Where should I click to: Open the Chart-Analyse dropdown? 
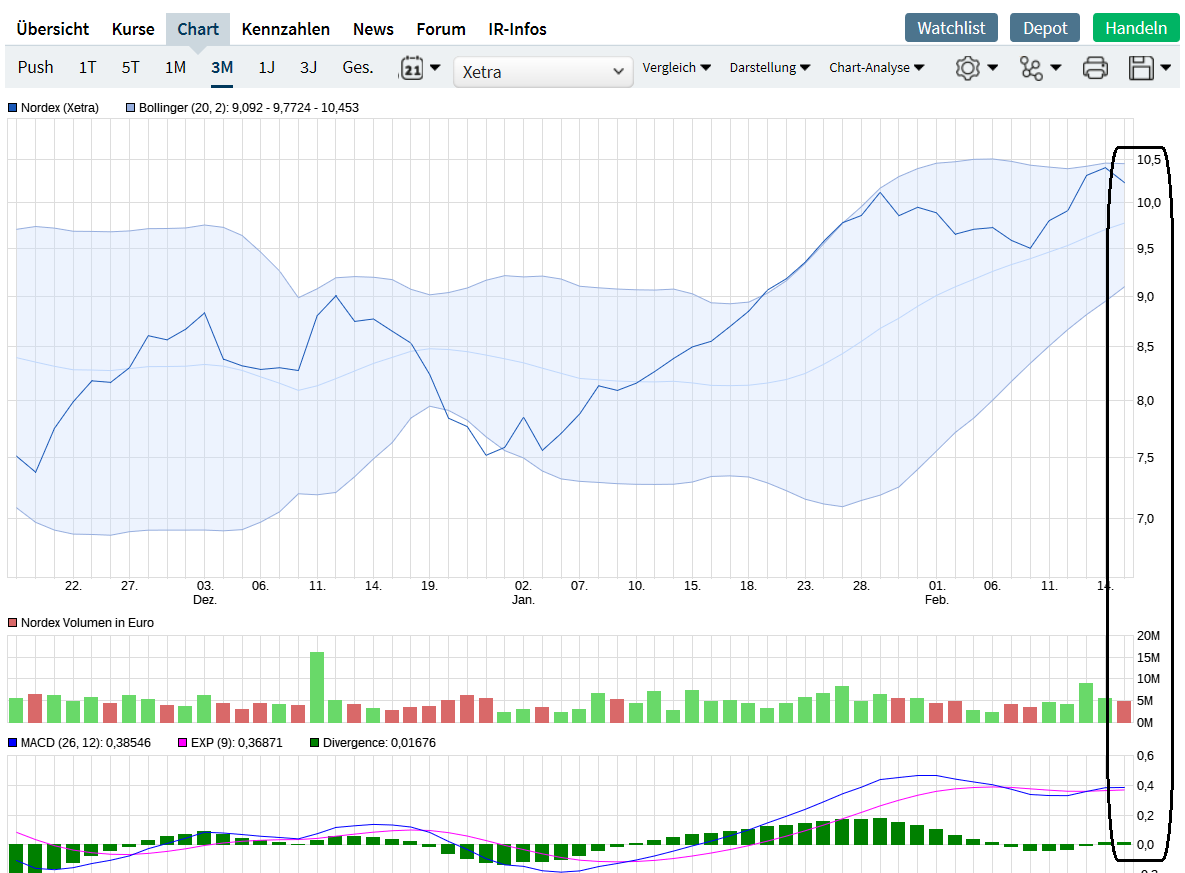pos(877,67)
